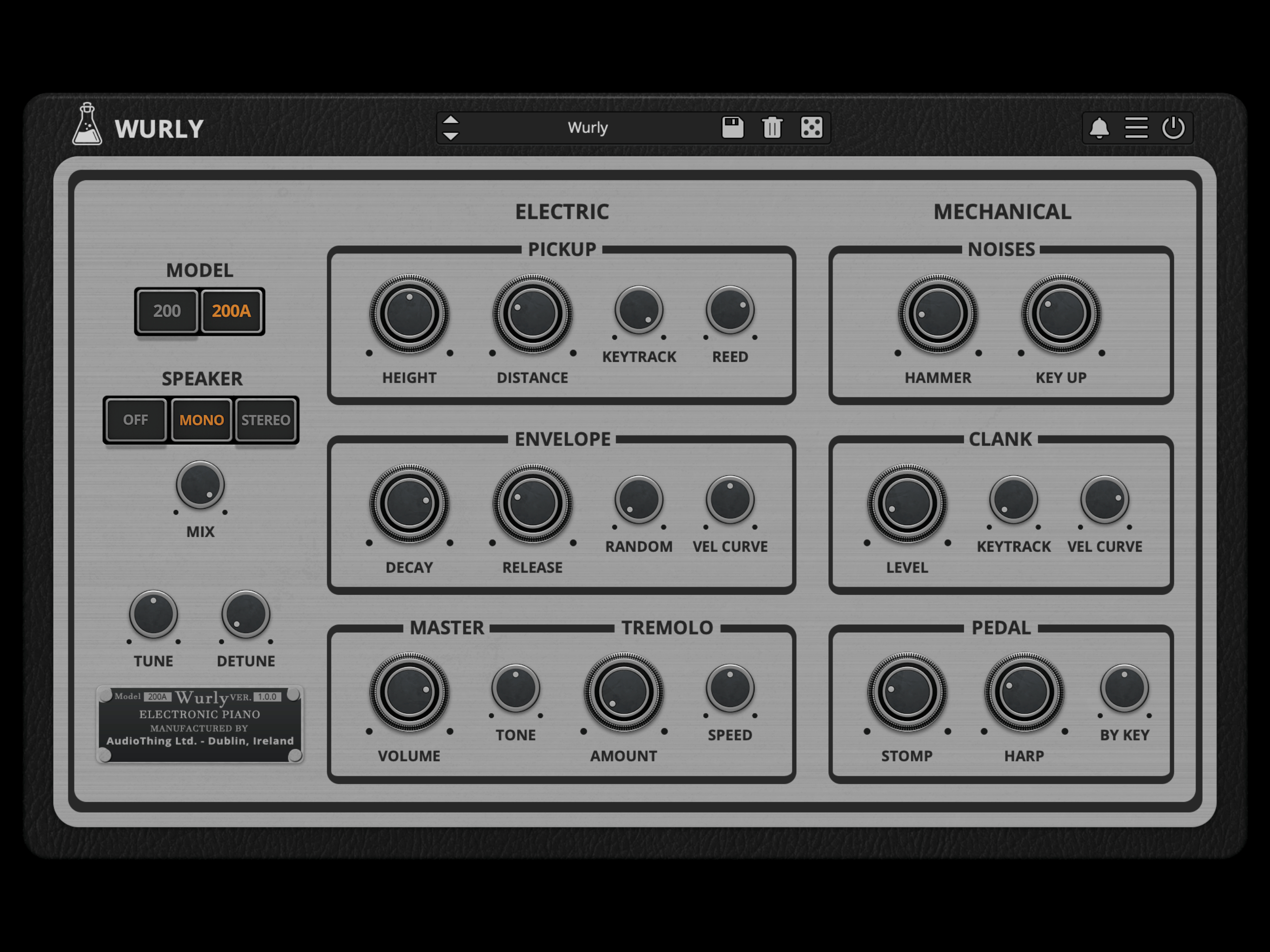The height and width of the screenshot is (952, 1270).
Task: Click the WURLY title text
Action: (x=159, y=129)
